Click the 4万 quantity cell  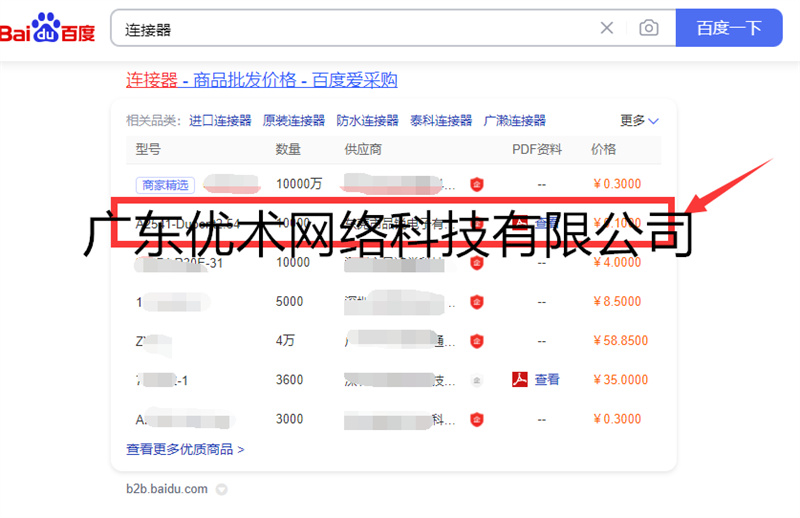[285, 340]
